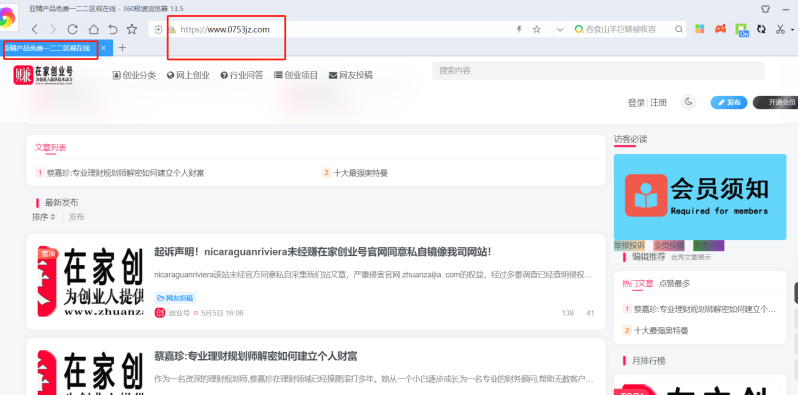Click the browser search box 吞食山羊巨蟒被收容

coord(621,30)
